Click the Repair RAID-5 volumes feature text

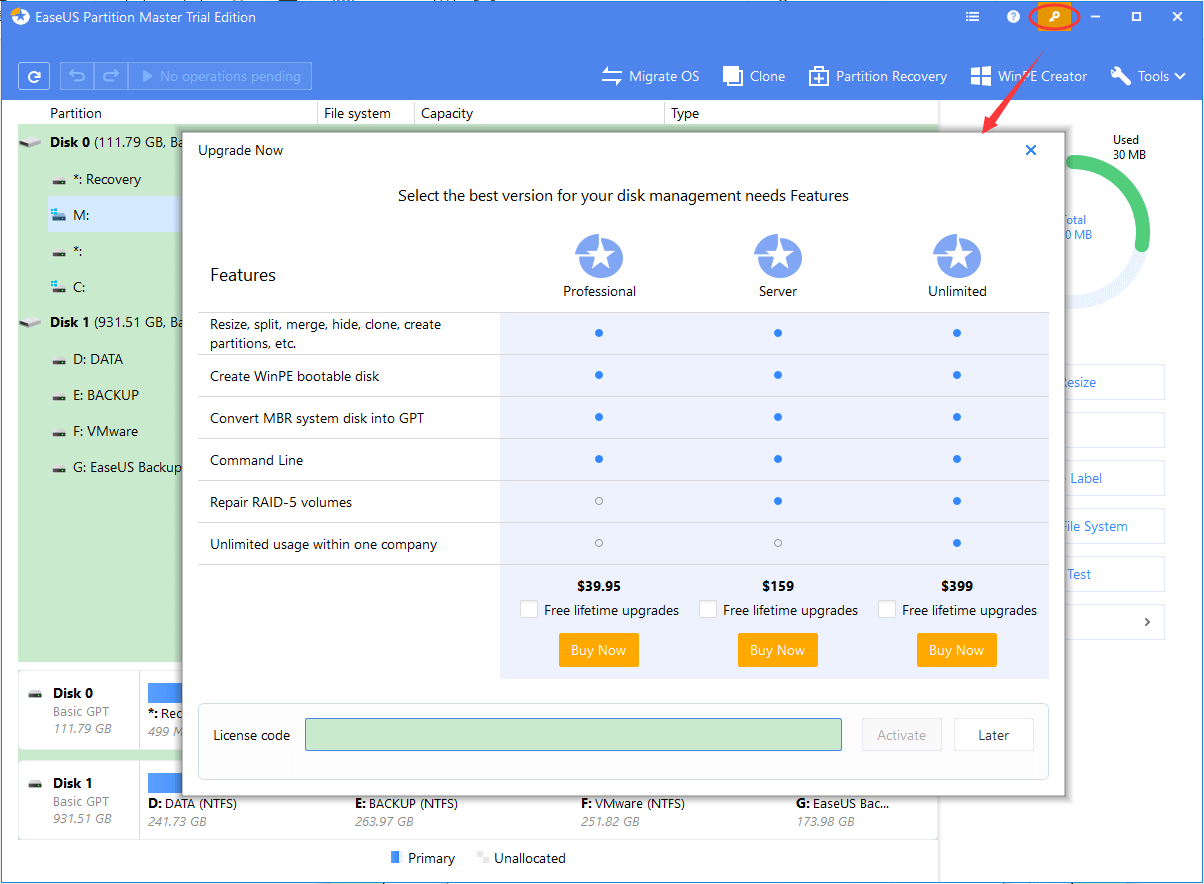tap(281, 502)
